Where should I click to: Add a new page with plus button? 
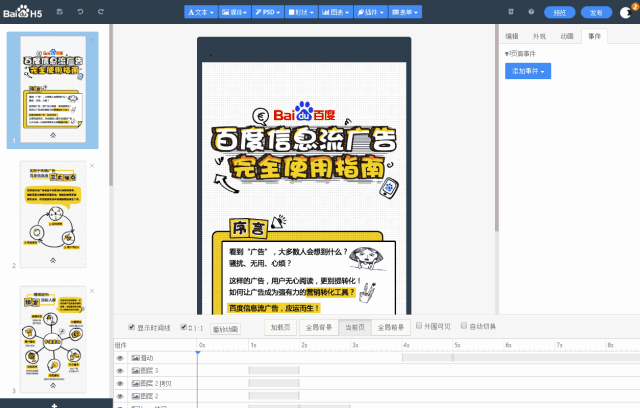pos(54,405)
